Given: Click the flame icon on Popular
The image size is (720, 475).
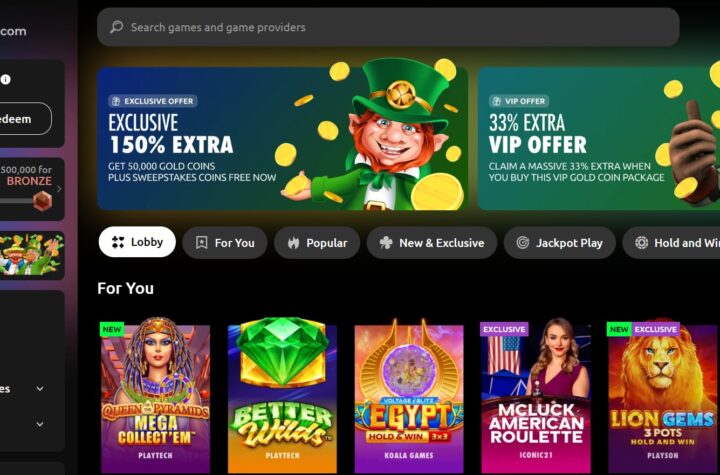Looking at the screenshot, I should pyautogui.click(x=293, y=243).
